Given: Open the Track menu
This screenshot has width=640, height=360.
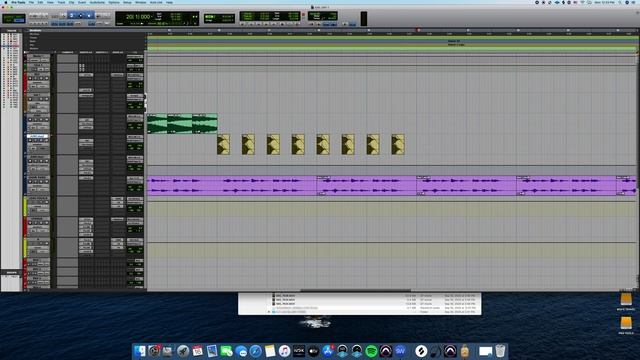Looking at the screenshot, I should coord(61,2).
